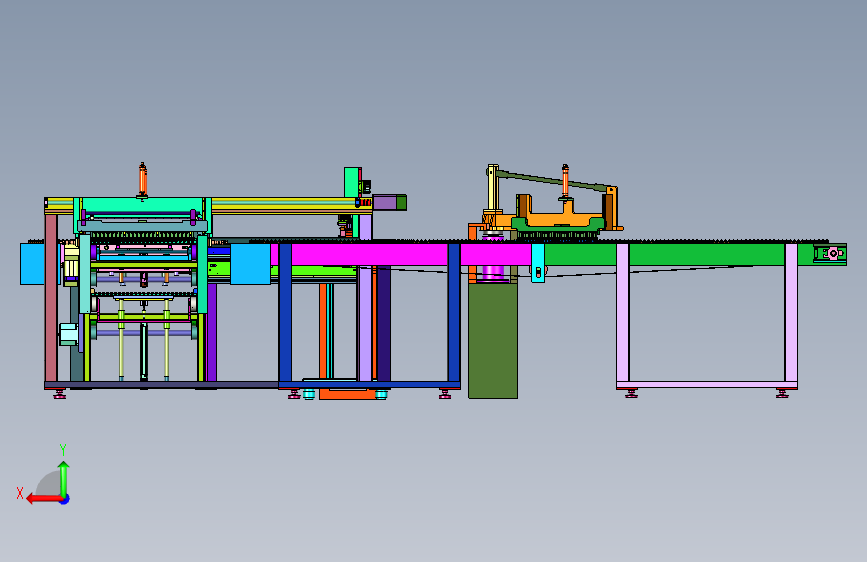Select the small cyan bracket joining magenta and green beams
This screenshot has height=562, width=867.
click(x=537, y=263)
